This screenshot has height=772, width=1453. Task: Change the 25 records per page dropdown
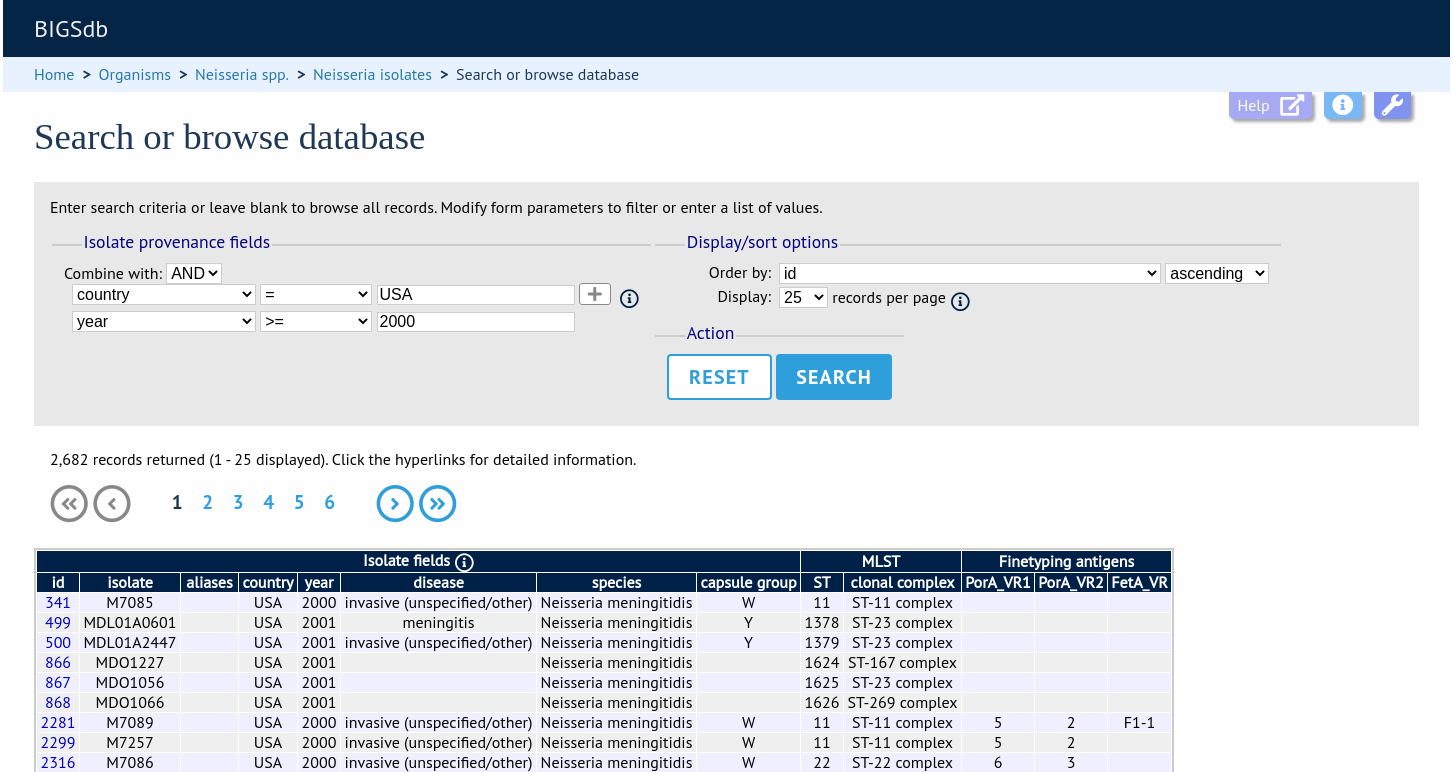(x=804, y=297)
